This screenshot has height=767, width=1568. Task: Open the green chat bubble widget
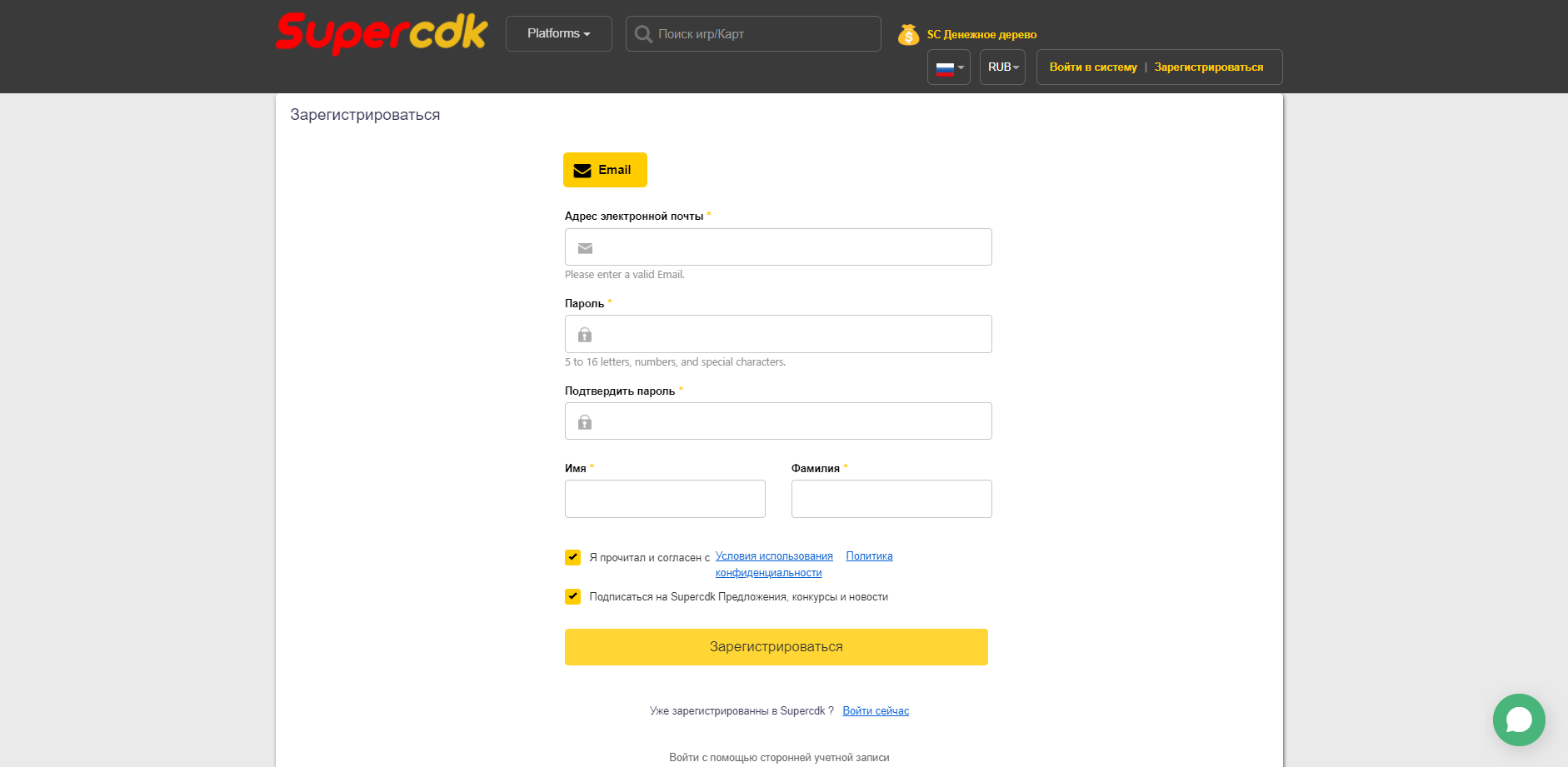(1518, 720)
